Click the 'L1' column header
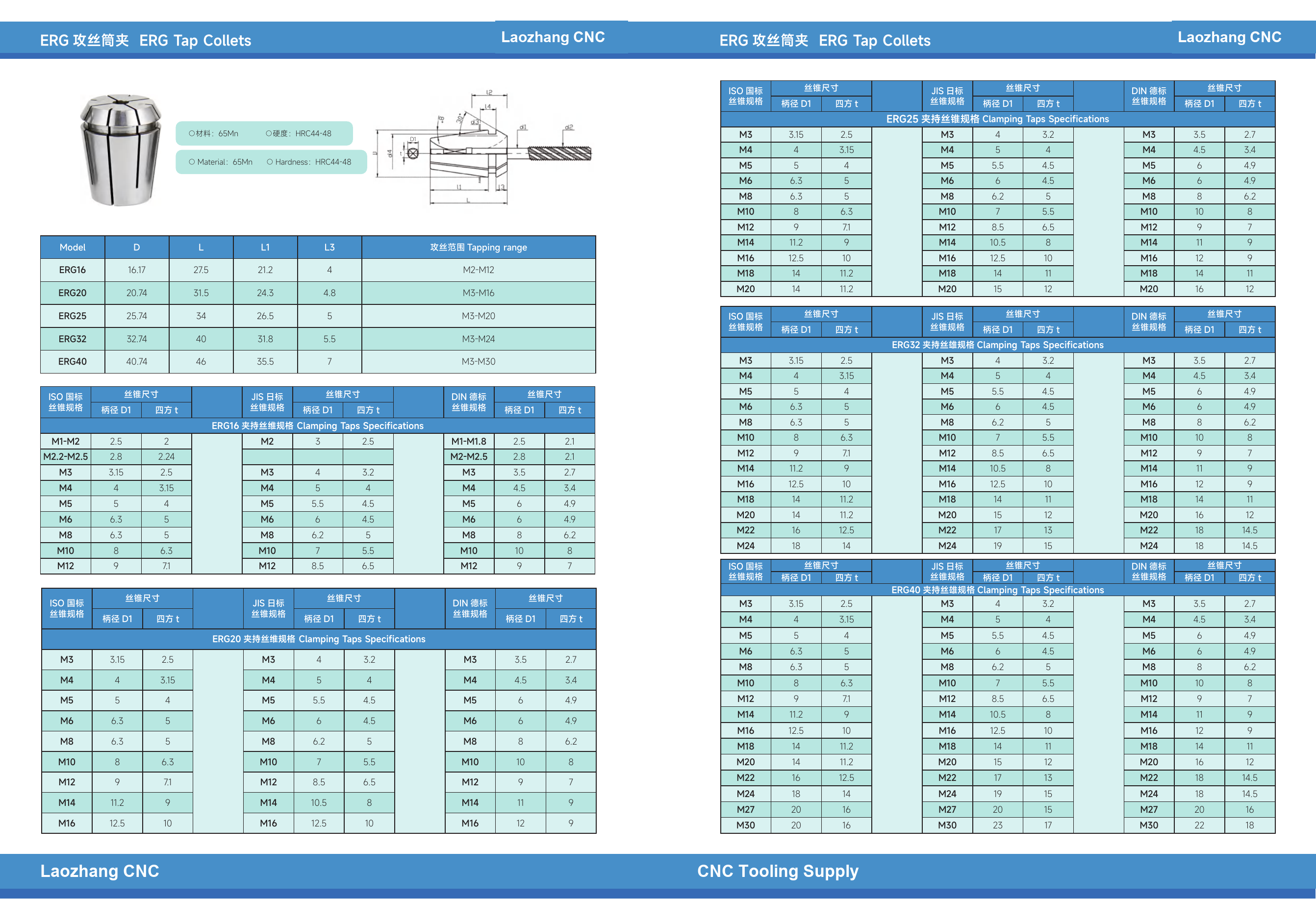Image resolution: width=1316 pixels, height=899 pixels. coord(265,248)
